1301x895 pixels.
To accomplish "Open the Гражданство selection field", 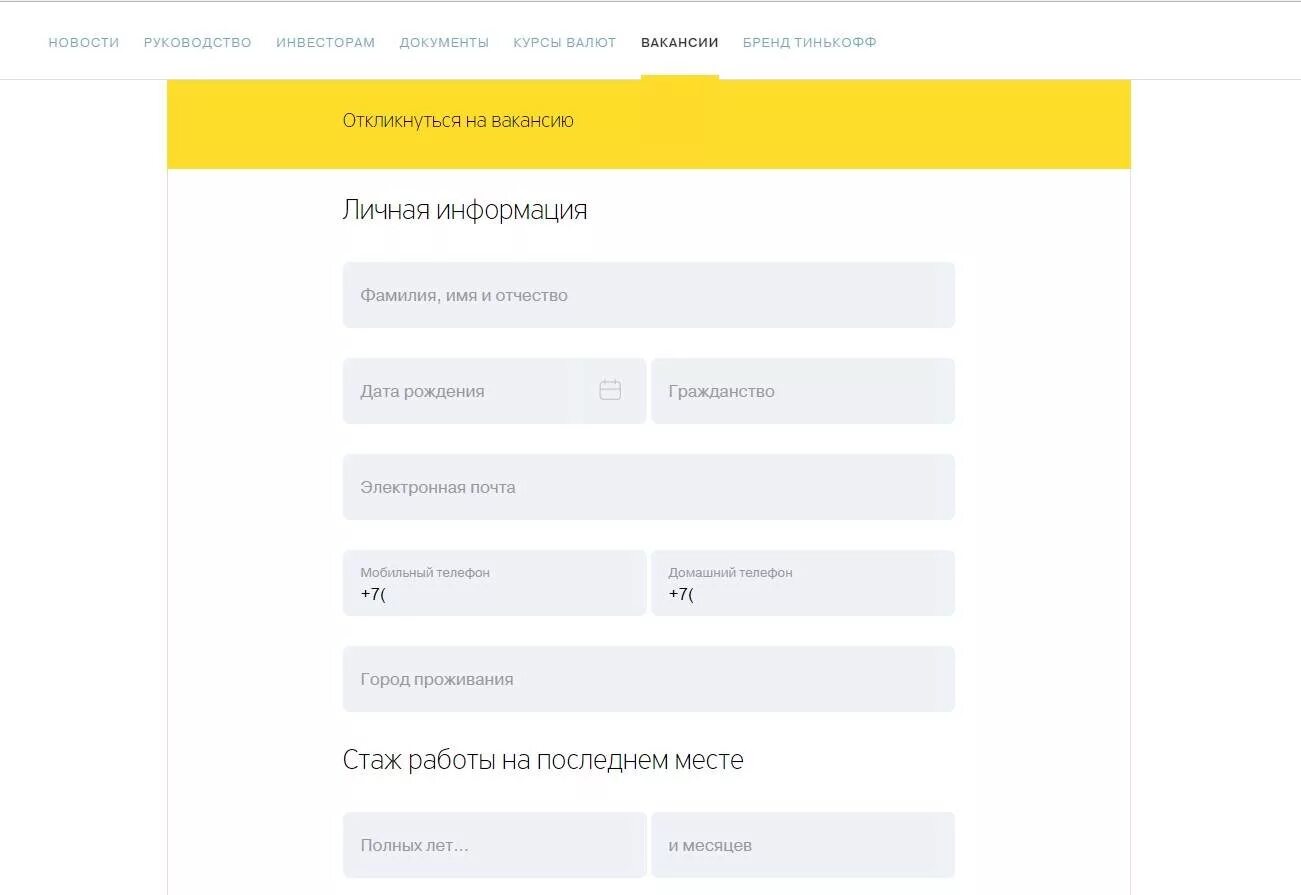I will pos(803,390).
